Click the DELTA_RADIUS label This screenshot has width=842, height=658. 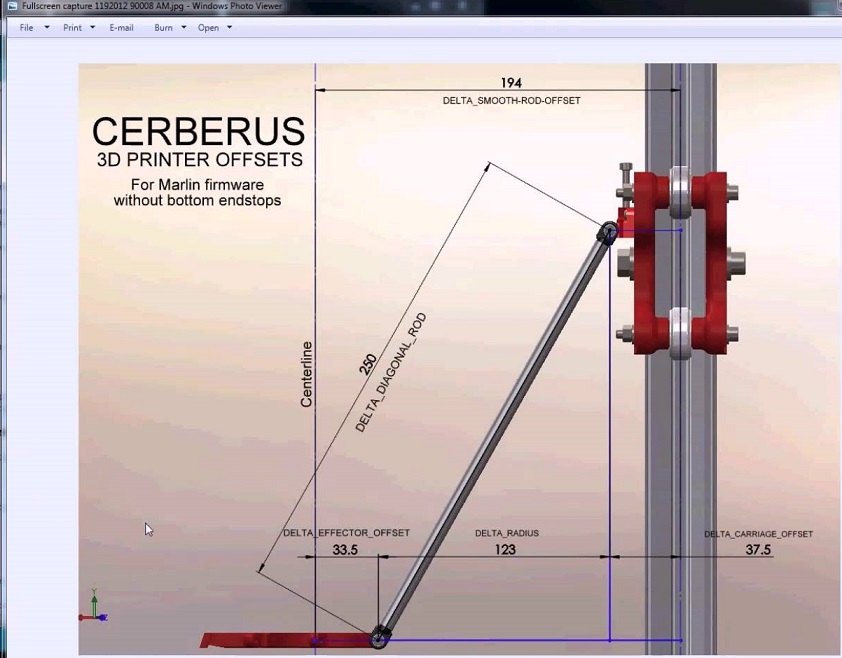pos(507,533)
